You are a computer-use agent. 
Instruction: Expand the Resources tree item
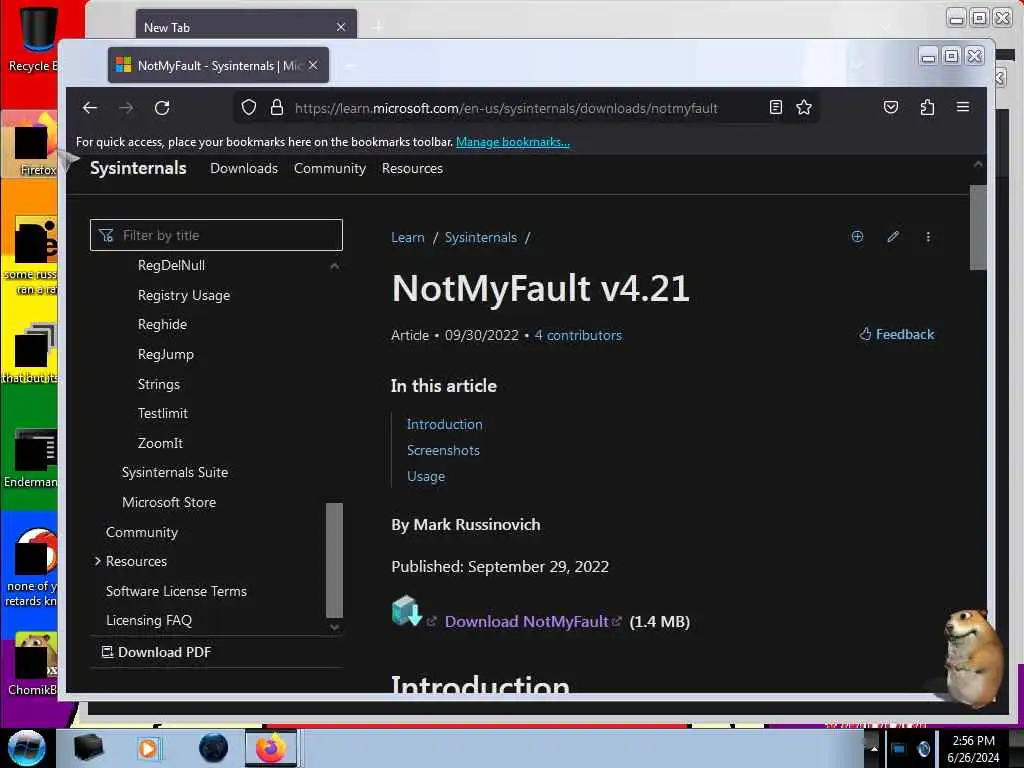(97, 561)
